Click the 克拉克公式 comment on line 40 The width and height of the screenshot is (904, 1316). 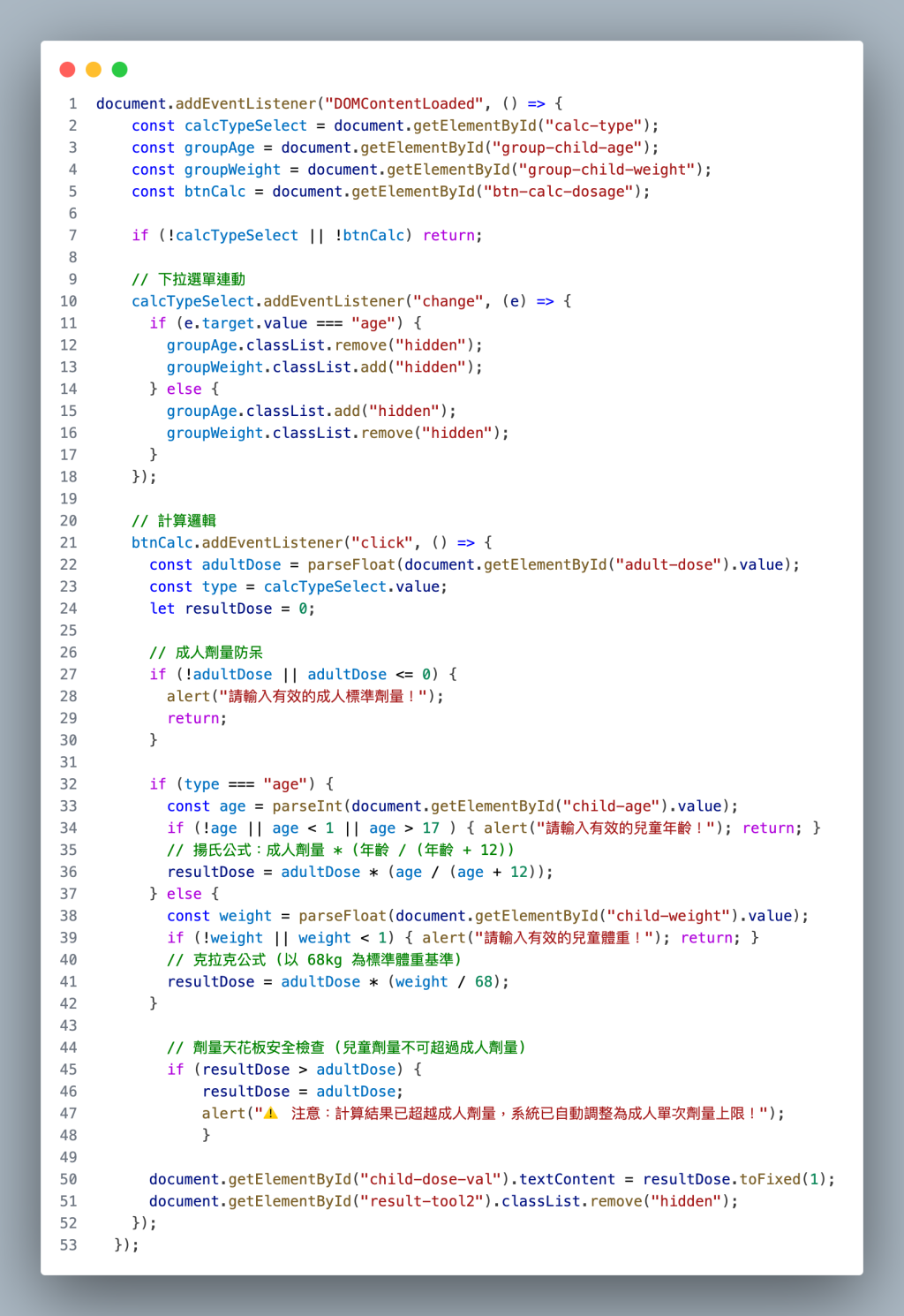[314, 960]
